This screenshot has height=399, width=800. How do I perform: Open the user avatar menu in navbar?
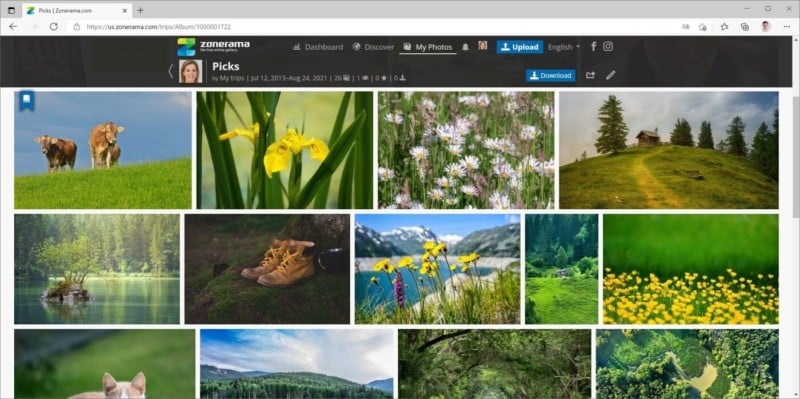tap(483, 46)
